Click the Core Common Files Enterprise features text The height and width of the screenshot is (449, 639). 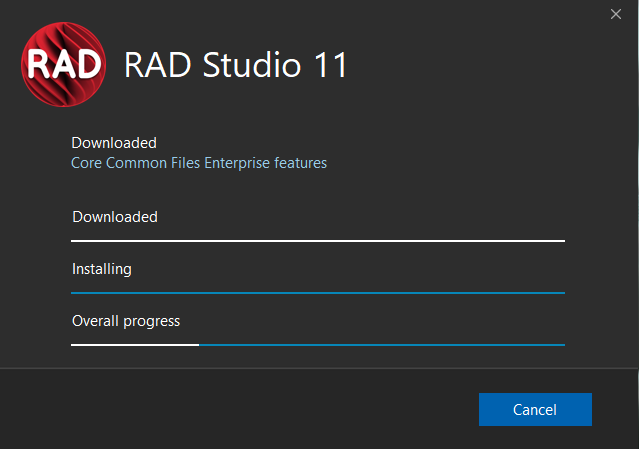tap(199, 163)
